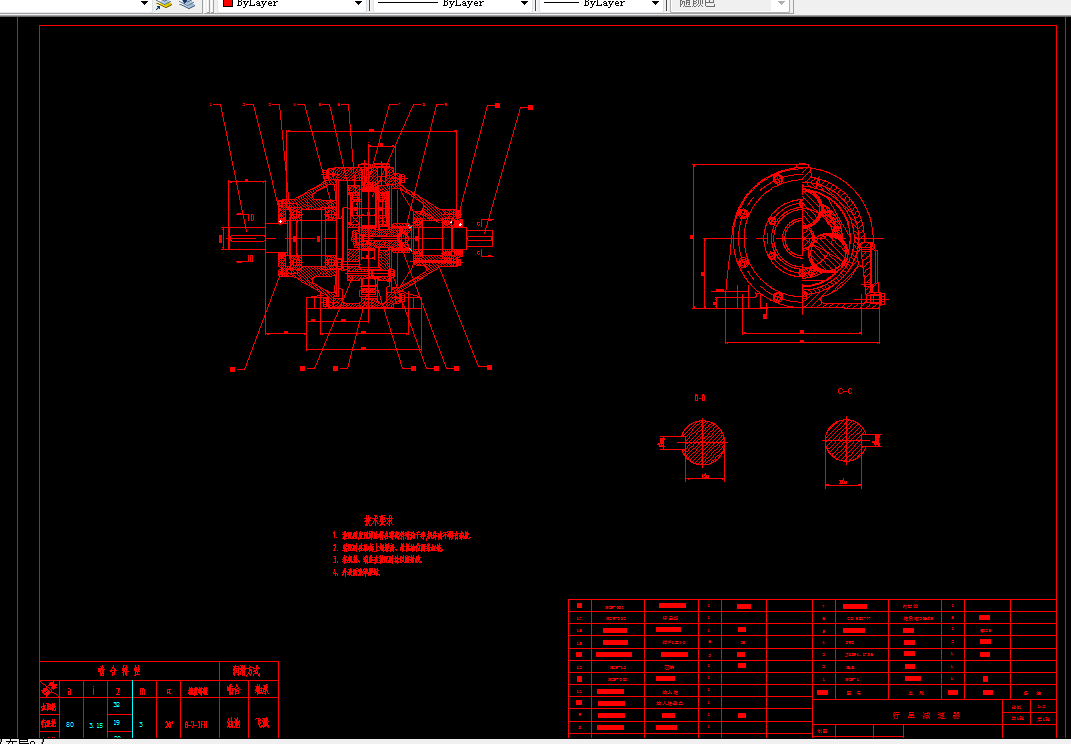Select the 油浴 lubrication cell
Screen dimensions: 1071x744
point(234,724)
